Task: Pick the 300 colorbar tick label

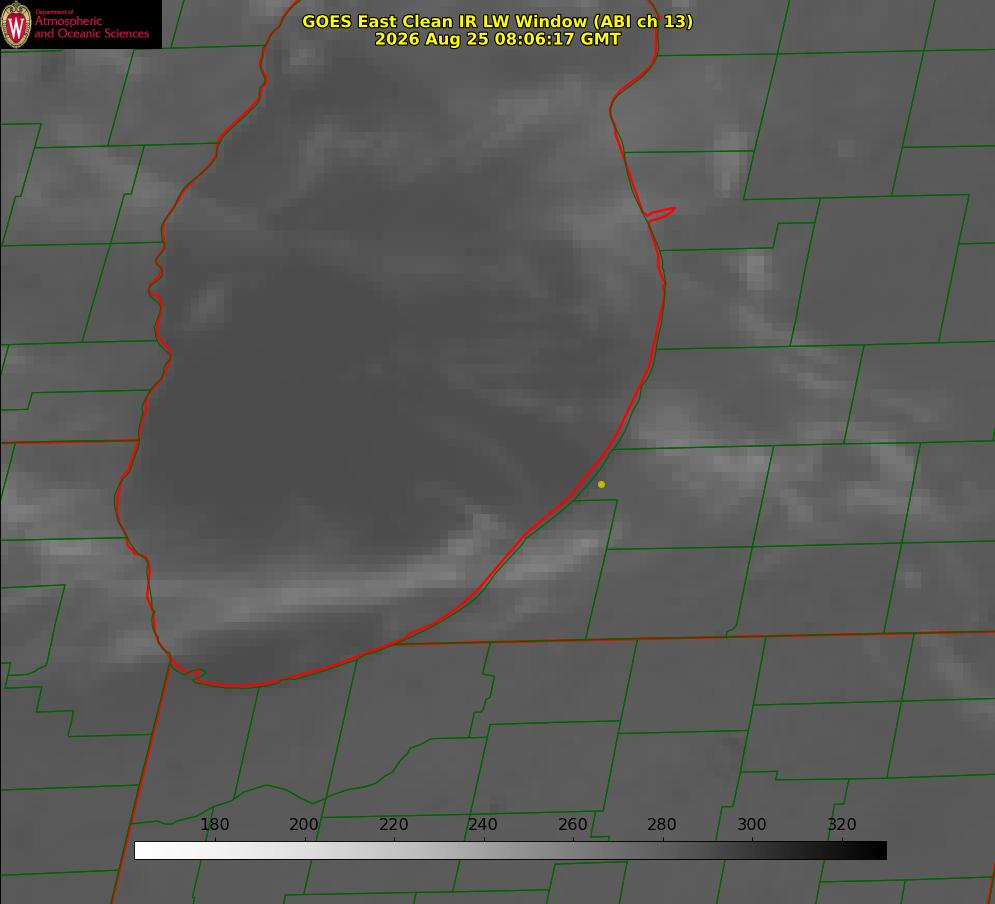Action: tap(752, 824)
